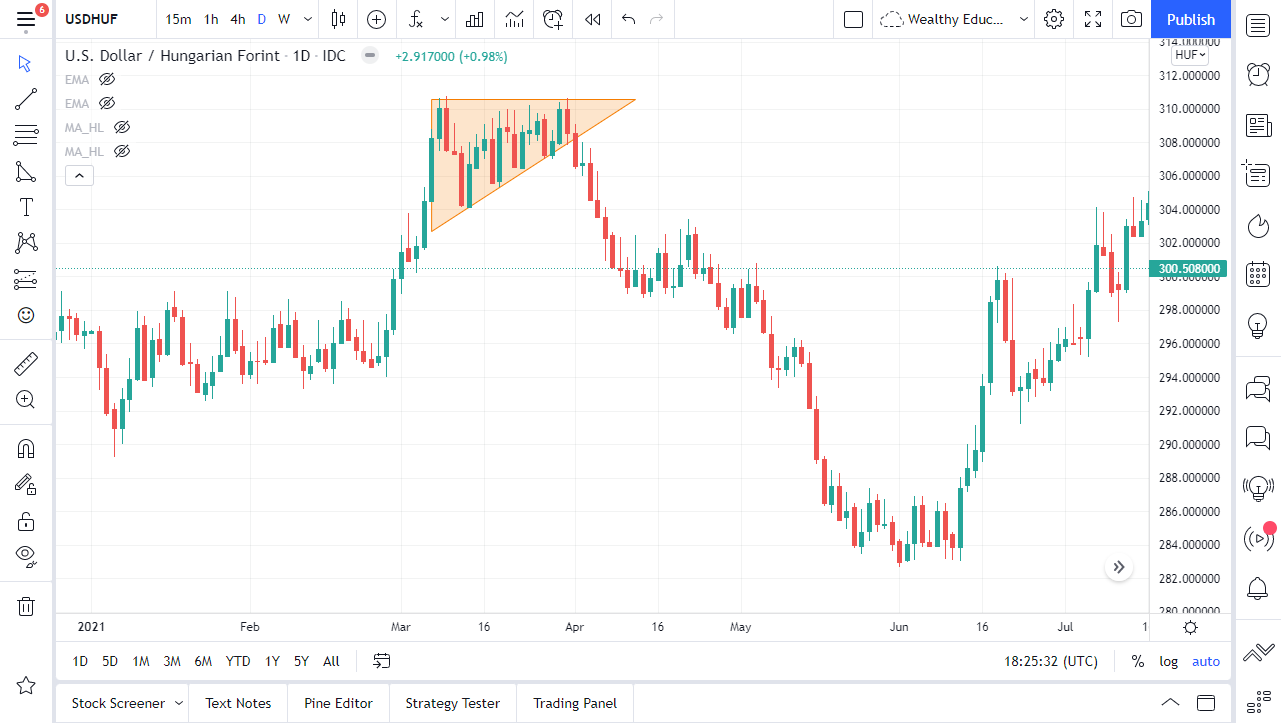Viewport: 1281px width, 723px height.
Task: Open the economic calendar in right sidebar
Action: pyautogui.click(x=1258, y=274)
